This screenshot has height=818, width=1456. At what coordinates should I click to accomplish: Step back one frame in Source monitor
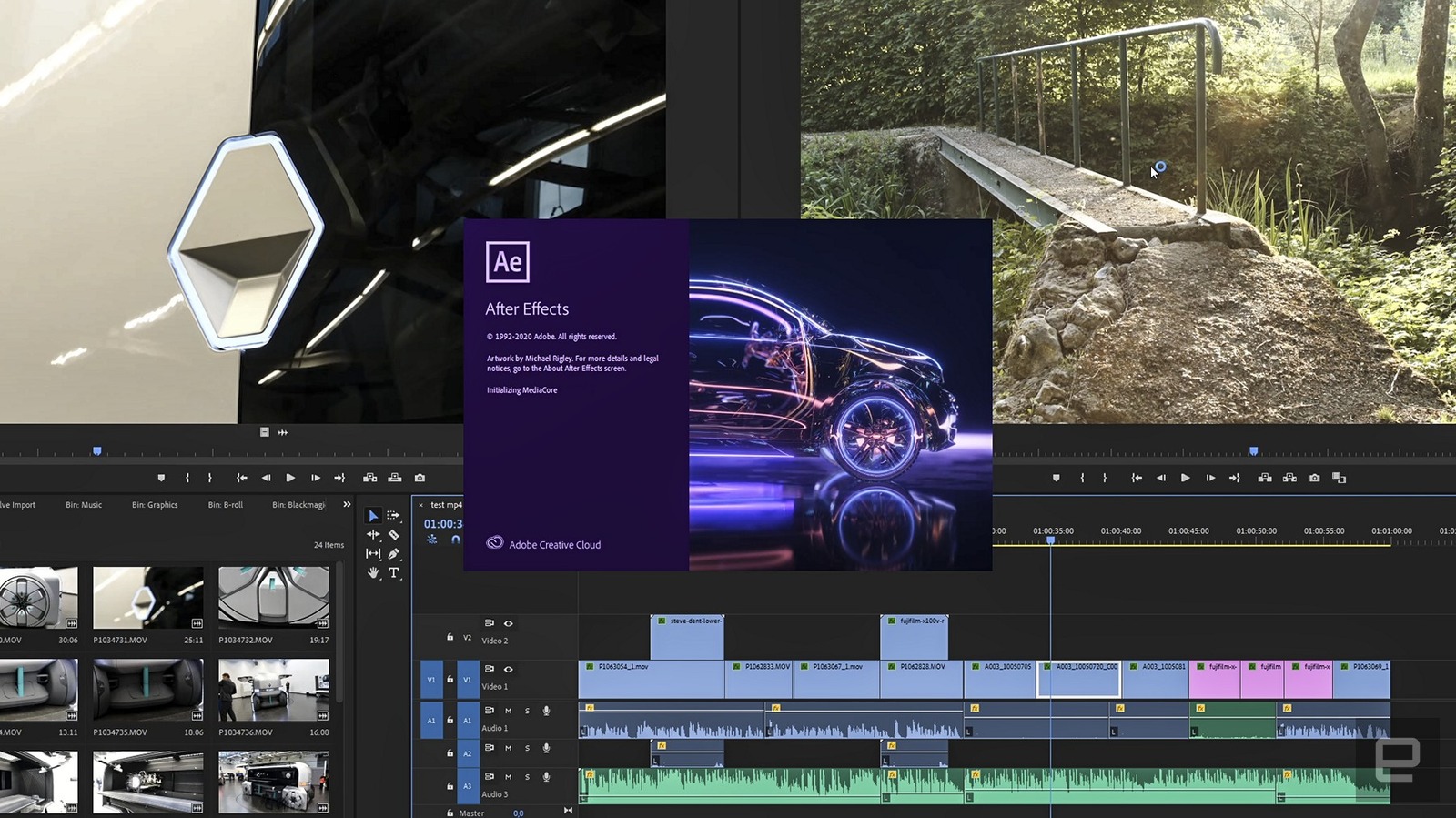266,478
